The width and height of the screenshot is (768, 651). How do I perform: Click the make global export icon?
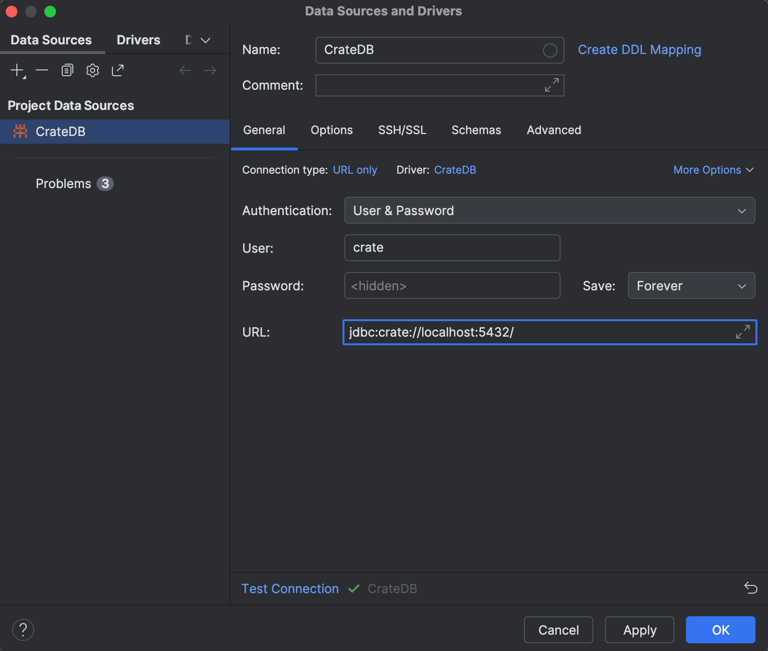click(118, 71)
